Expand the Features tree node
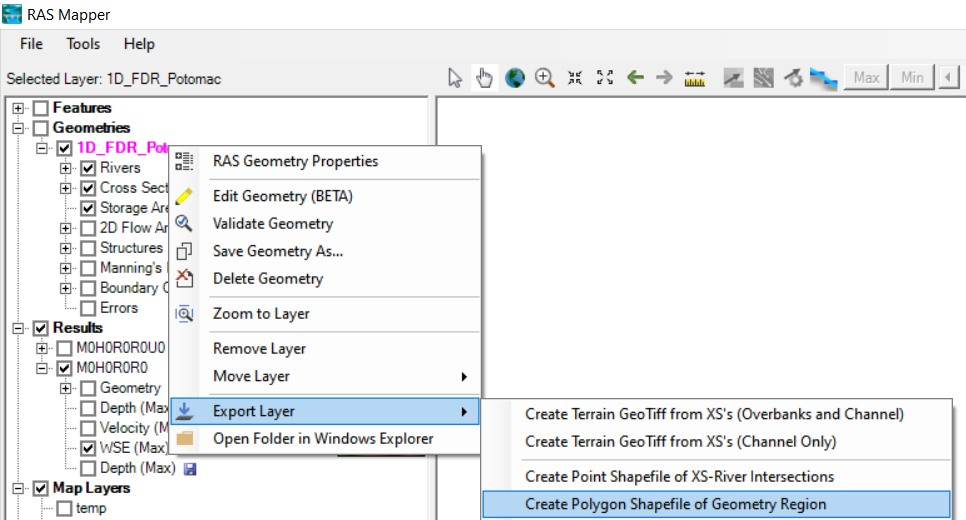Screen dimensions: 966x520 click(x=18, y=108)
